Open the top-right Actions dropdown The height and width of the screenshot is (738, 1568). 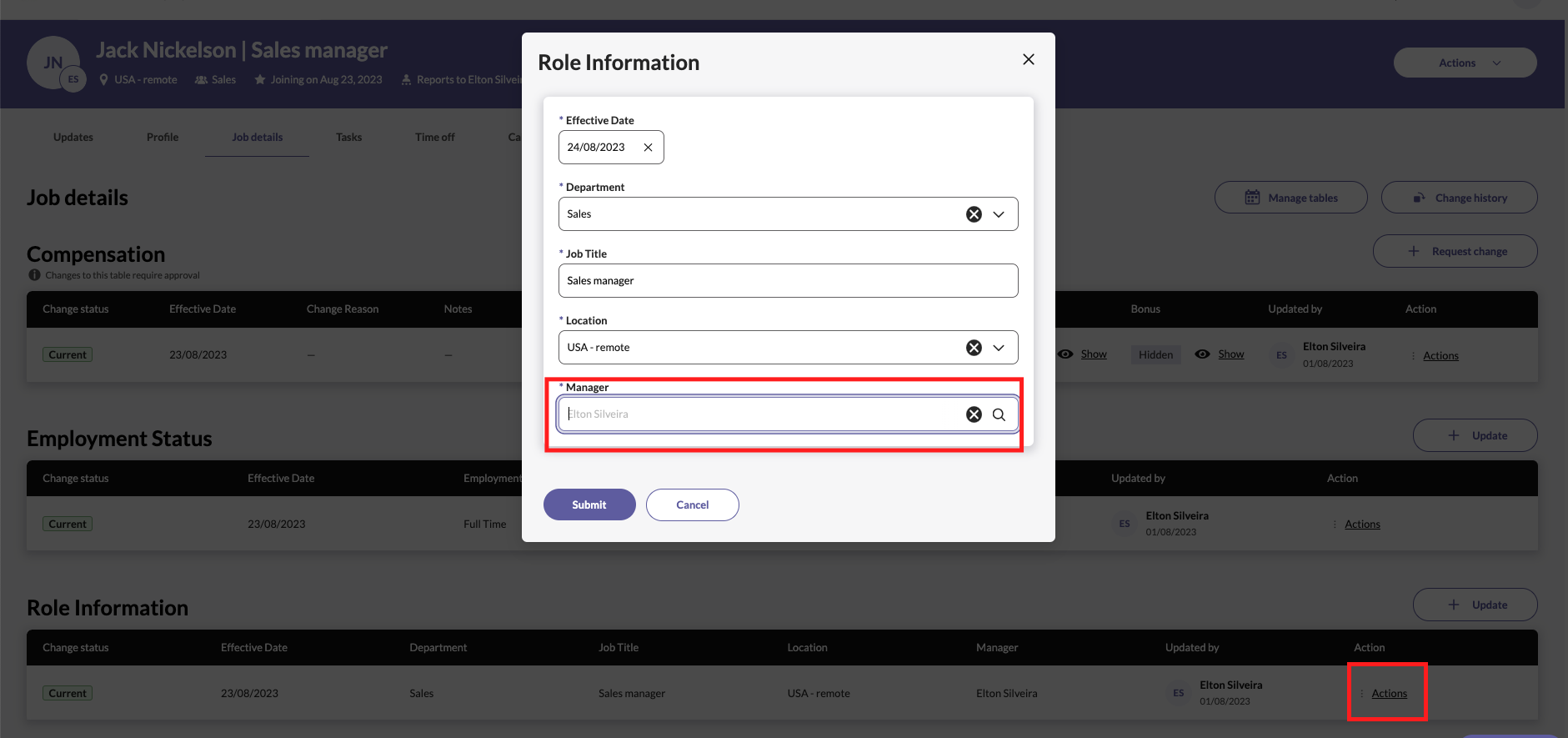point(1465,63)
